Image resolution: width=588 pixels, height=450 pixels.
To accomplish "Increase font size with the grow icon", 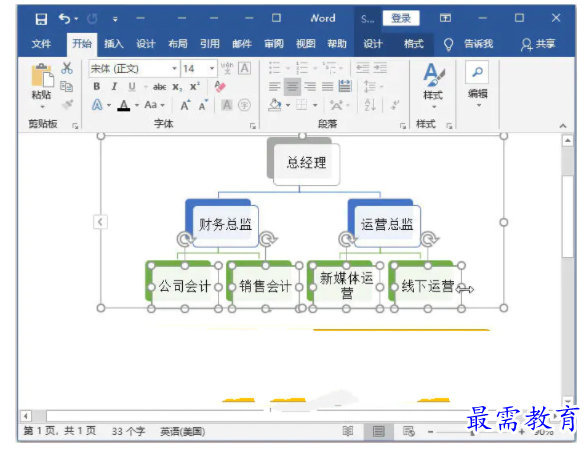I will coord(185,105).
